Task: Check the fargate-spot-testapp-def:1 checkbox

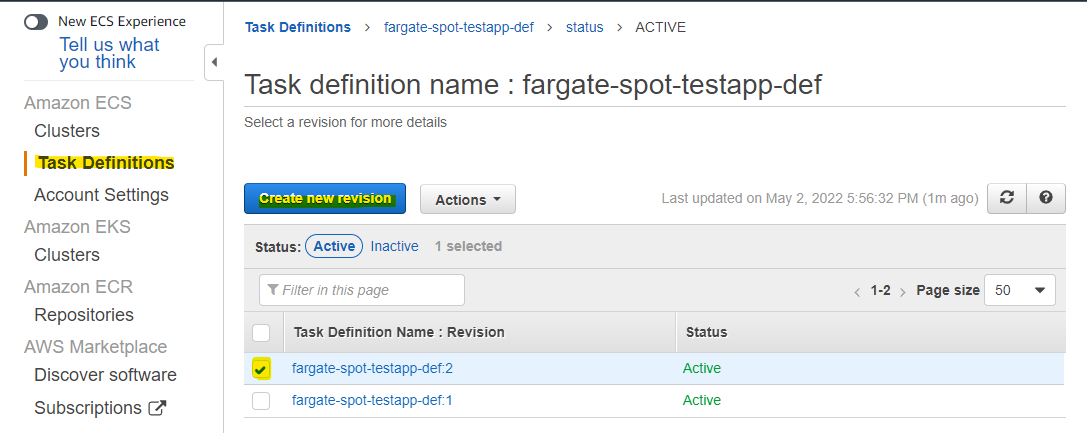Action: 261,400
